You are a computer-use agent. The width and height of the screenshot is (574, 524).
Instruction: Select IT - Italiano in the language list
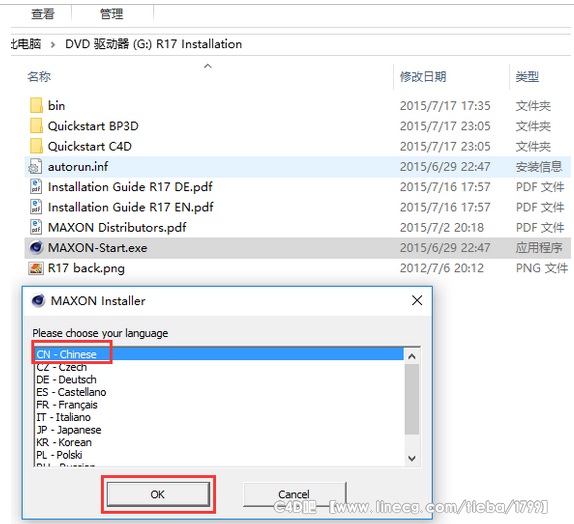(x=63, y=417)
